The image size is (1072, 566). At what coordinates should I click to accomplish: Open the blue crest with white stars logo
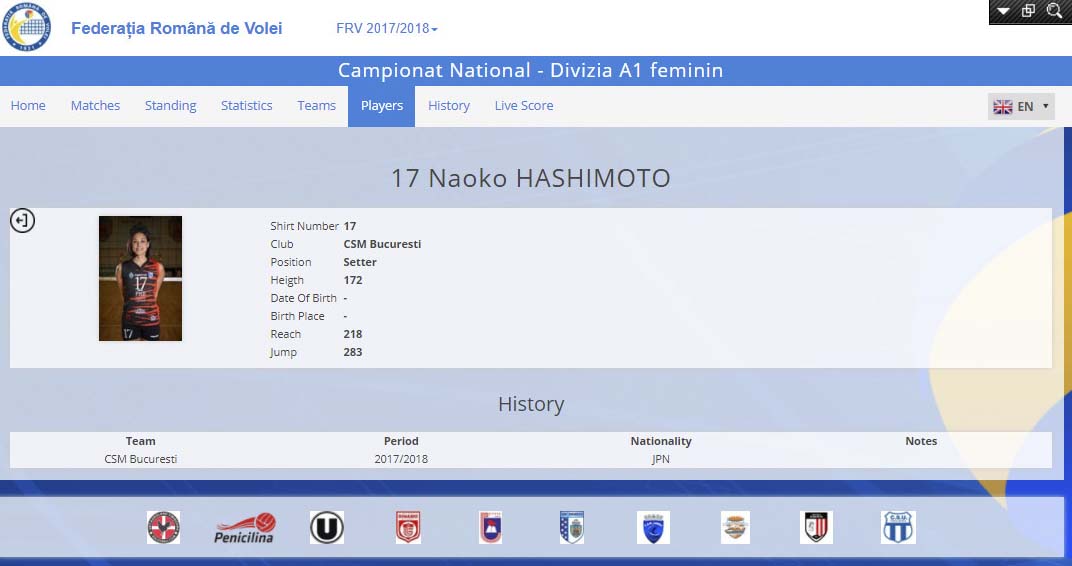coord(572,528)
